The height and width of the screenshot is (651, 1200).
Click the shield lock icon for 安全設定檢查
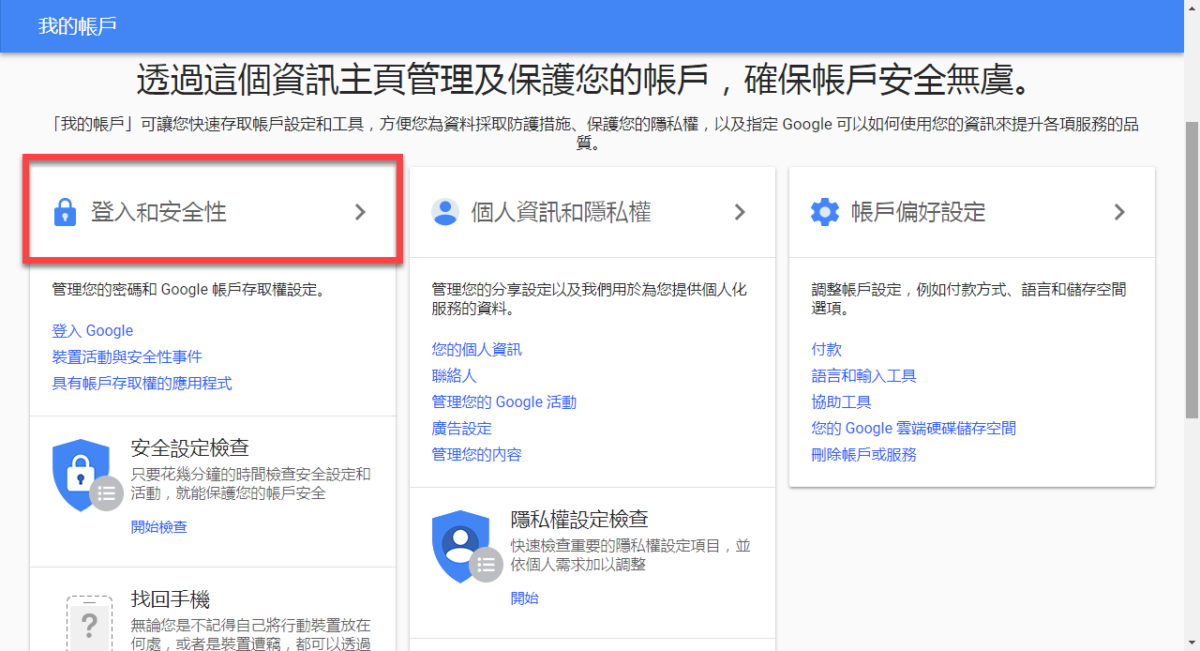(x=85, y=475)
